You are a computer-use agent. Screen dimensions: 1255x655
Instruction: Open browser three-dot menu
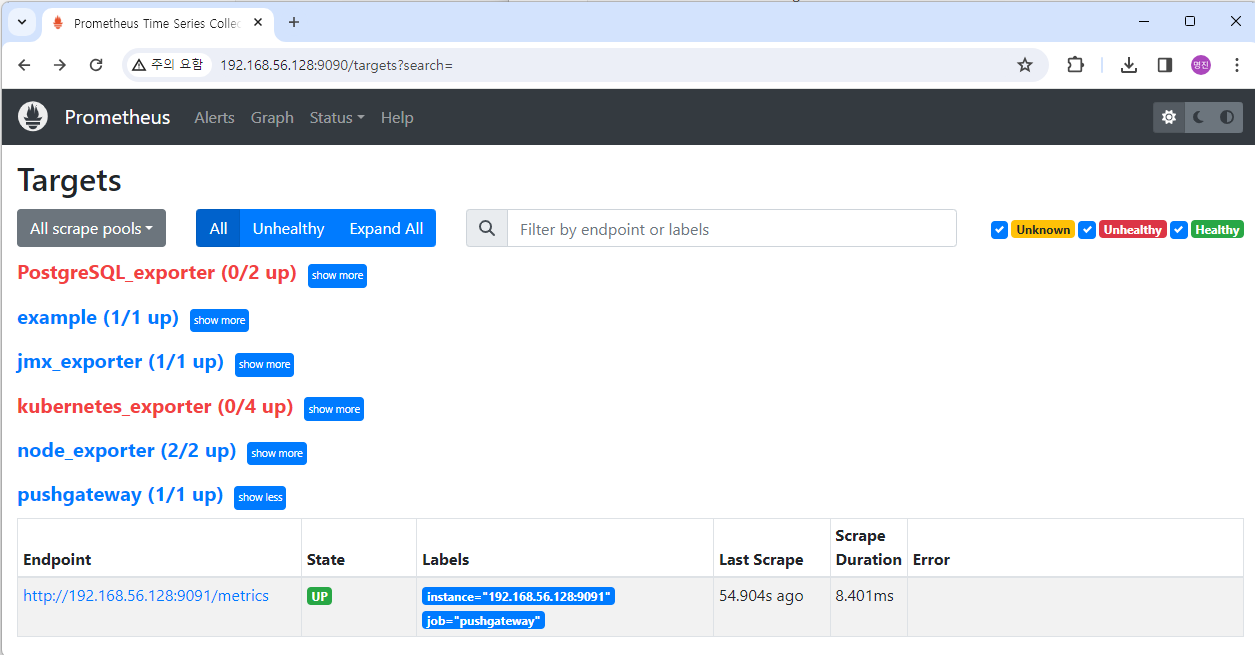click(1236, 65)
